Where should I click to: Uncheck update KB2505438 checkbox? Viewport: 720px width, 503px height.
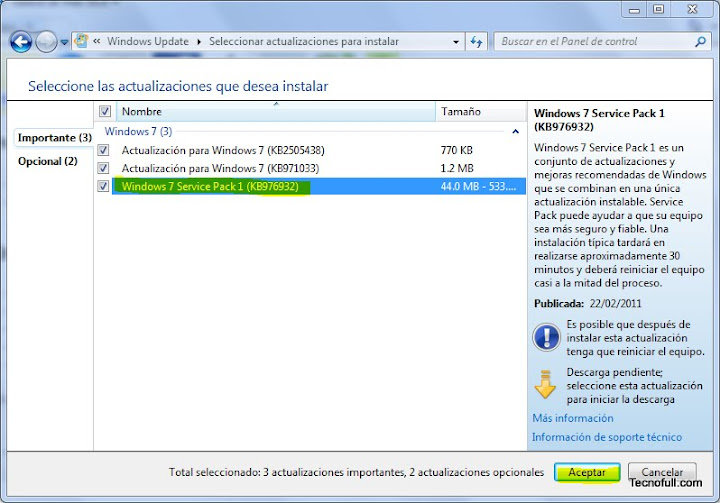coord(103,150)
